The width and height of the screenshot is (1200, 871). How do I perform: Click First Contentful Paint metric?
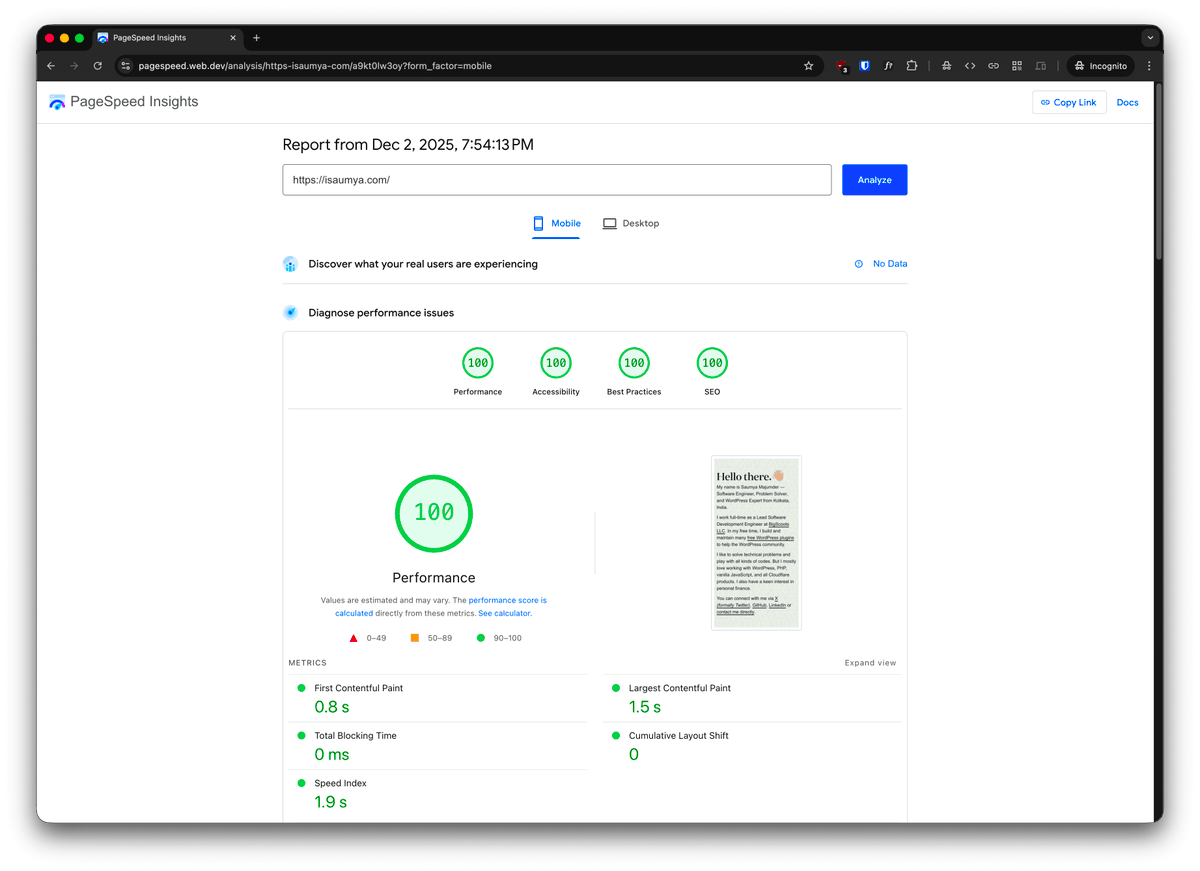coord(358,688)
